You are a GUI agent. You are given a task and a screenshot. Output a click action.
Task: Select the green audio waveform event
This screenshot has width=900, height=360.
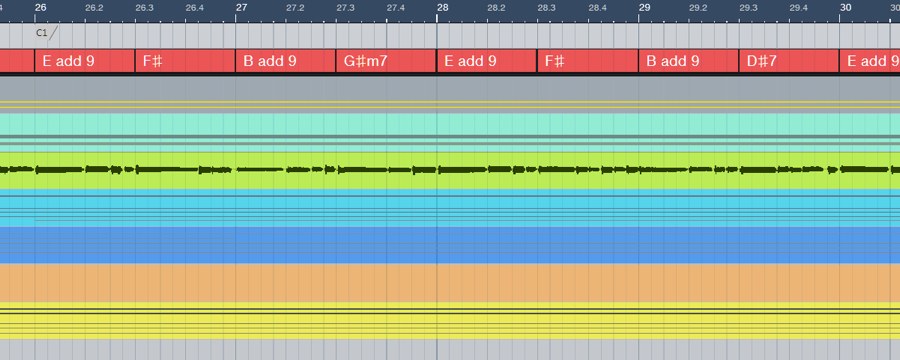(x=450, y=170)
